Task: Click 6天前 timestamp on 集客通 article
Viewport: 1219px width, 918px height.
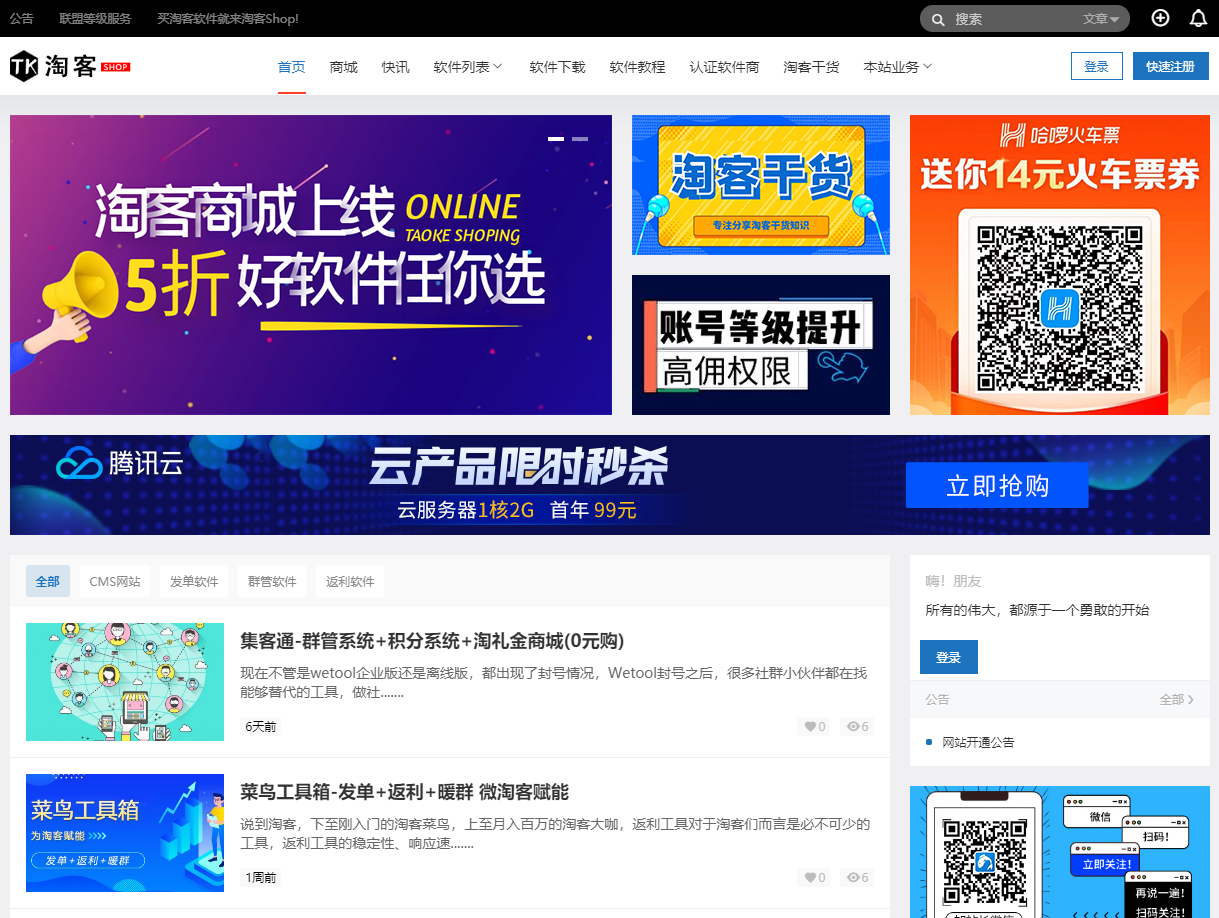Action: 261,727
